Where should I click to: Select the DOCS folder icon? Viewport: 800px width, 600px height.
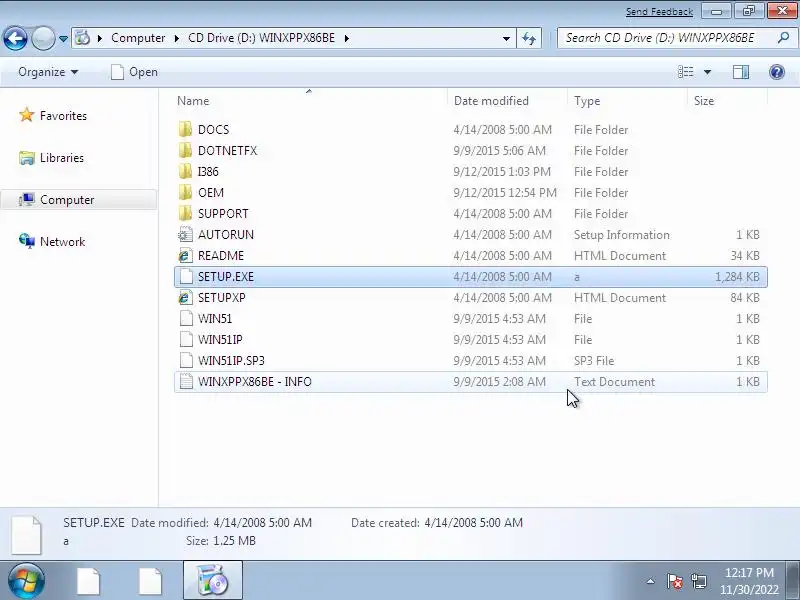(186, 129)
